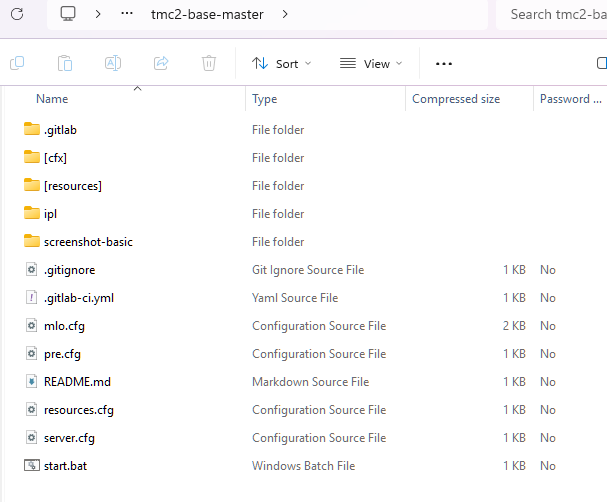
Task: Click 'File folder' type in ipl row
Action: (x=278, y=214)
